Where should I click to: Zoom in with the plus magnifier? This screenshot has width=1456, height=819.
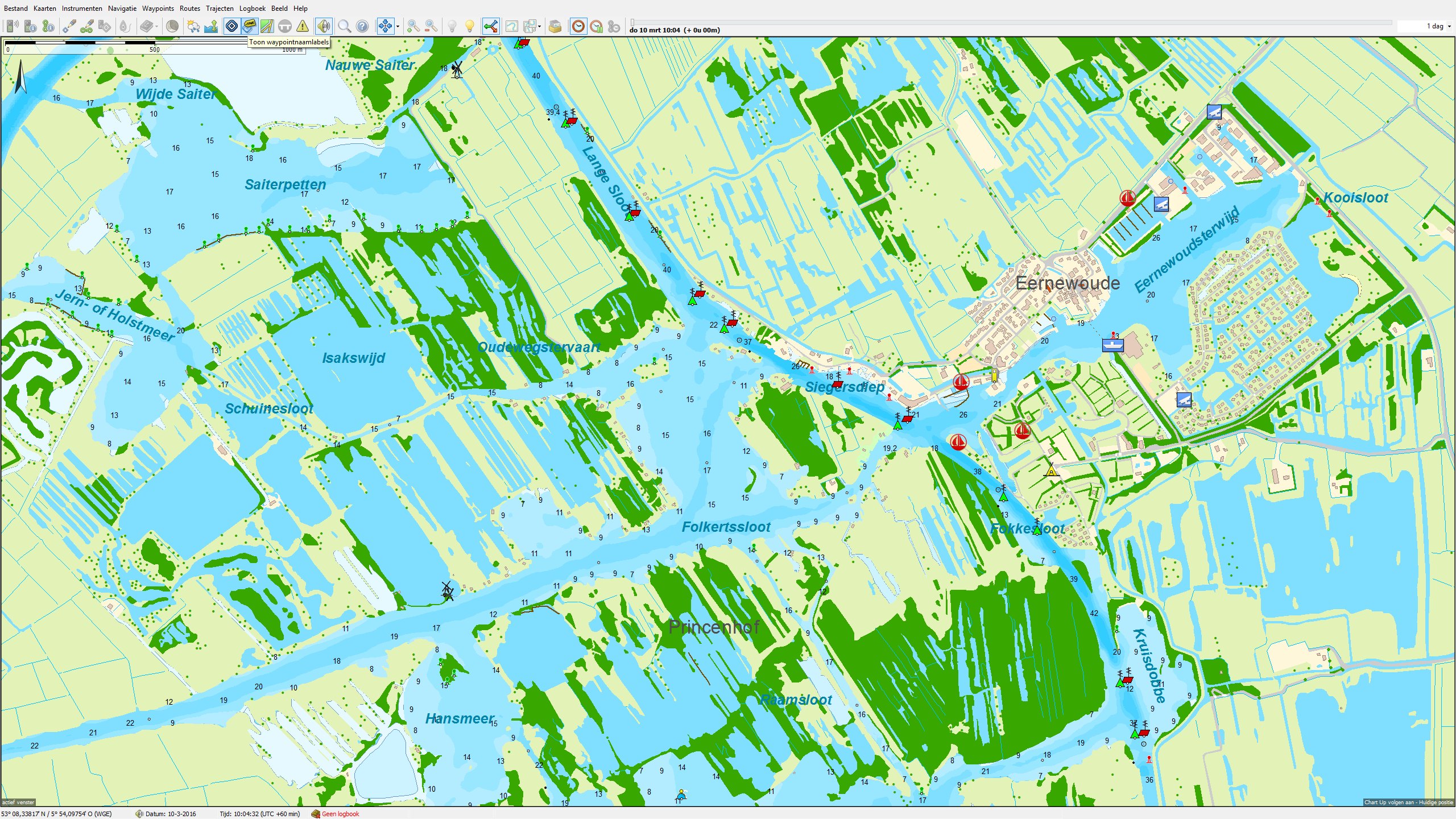413,26
